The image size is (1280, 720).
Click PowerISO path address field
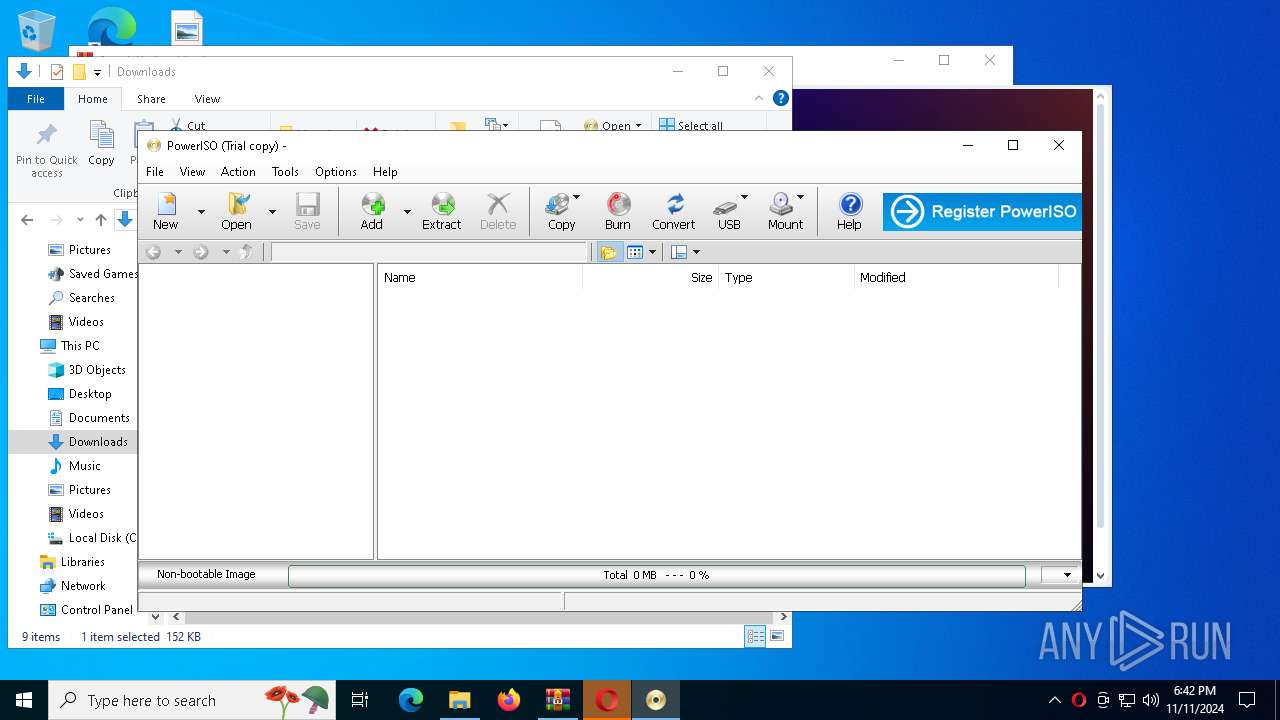click(430, 252)
